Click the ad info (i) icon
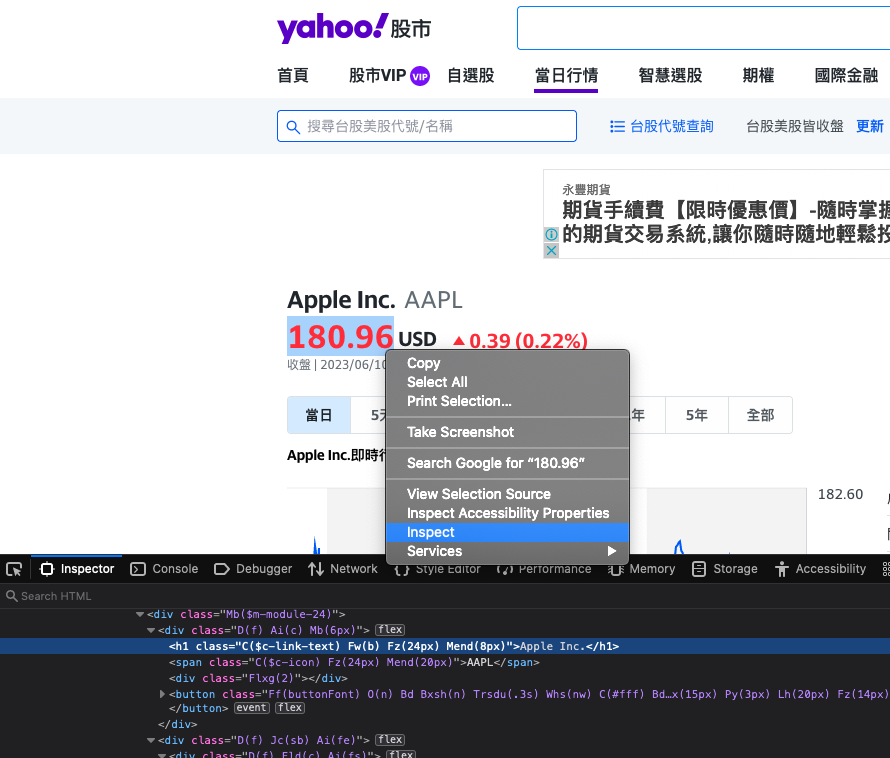This screenshot has height=758, width=890. 551,234
